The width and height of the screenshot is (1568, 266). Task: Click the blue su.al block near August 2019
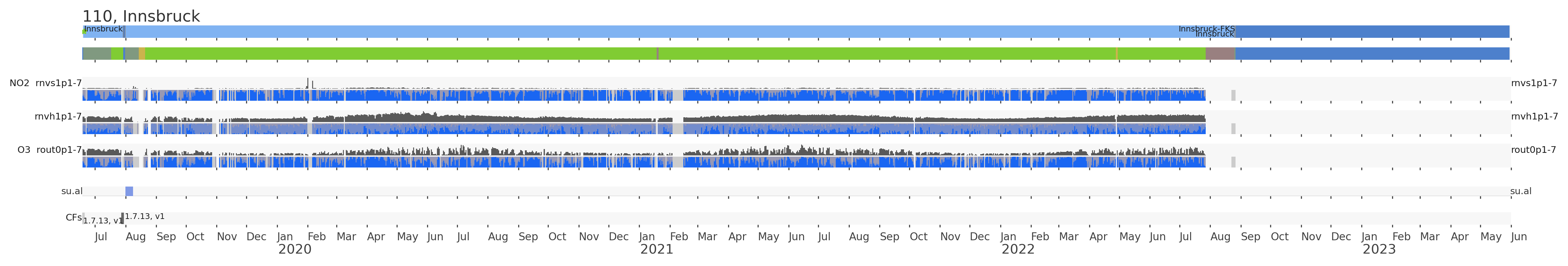[x=129, y=192]
